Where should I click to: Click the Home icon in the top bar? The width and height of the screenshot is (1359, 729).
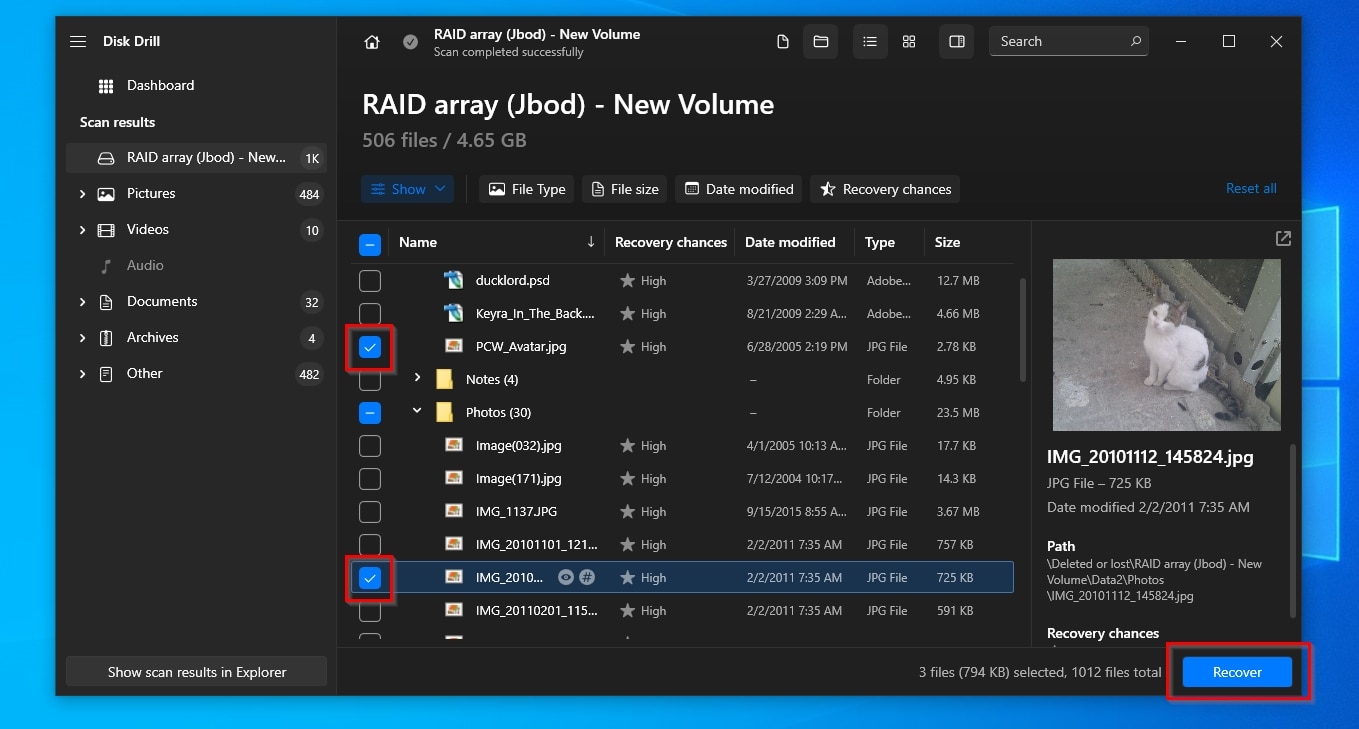pos(372,42)
